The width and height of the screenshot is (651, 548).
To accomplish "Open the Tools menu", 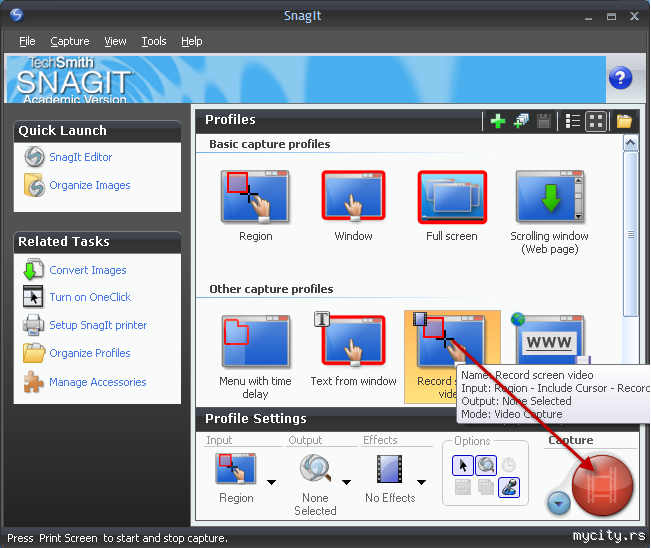I will point(154,41).
